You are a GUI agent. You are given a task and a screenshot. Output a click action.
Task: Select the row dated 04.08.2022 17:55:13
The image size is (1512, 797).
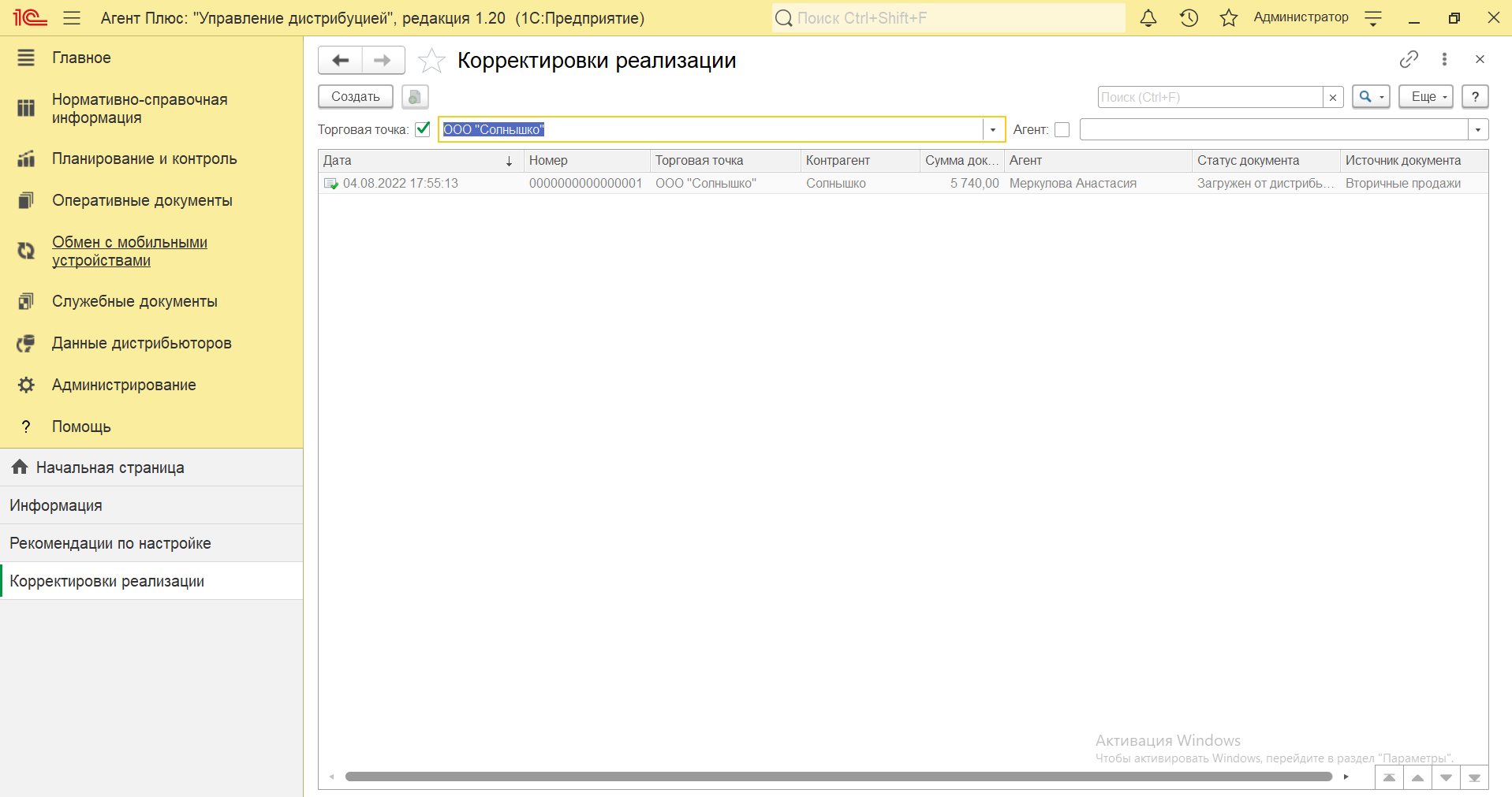pyautogui.click(x=903, y=183)
